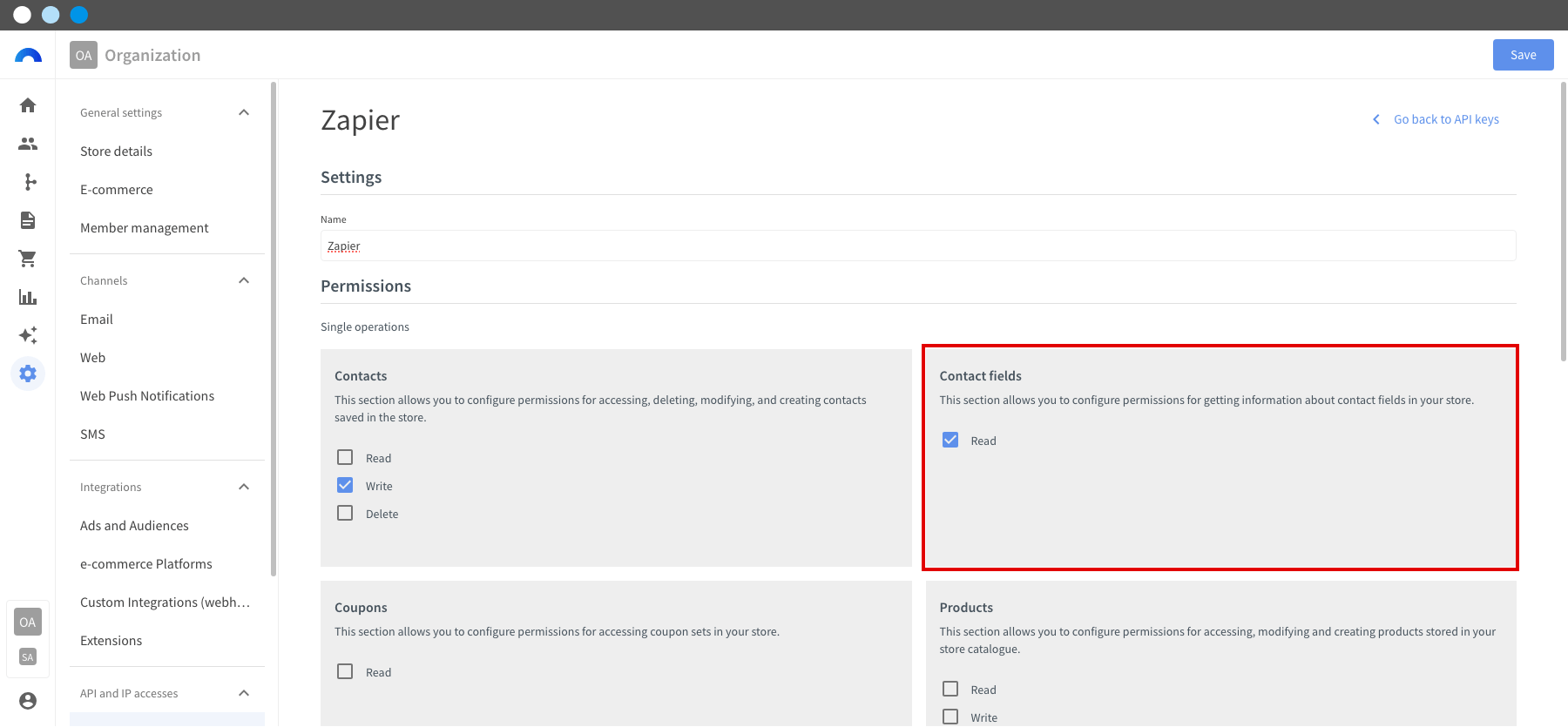Click the Contacts section heading
The image size is (1568, 727).
coord(361,376)
